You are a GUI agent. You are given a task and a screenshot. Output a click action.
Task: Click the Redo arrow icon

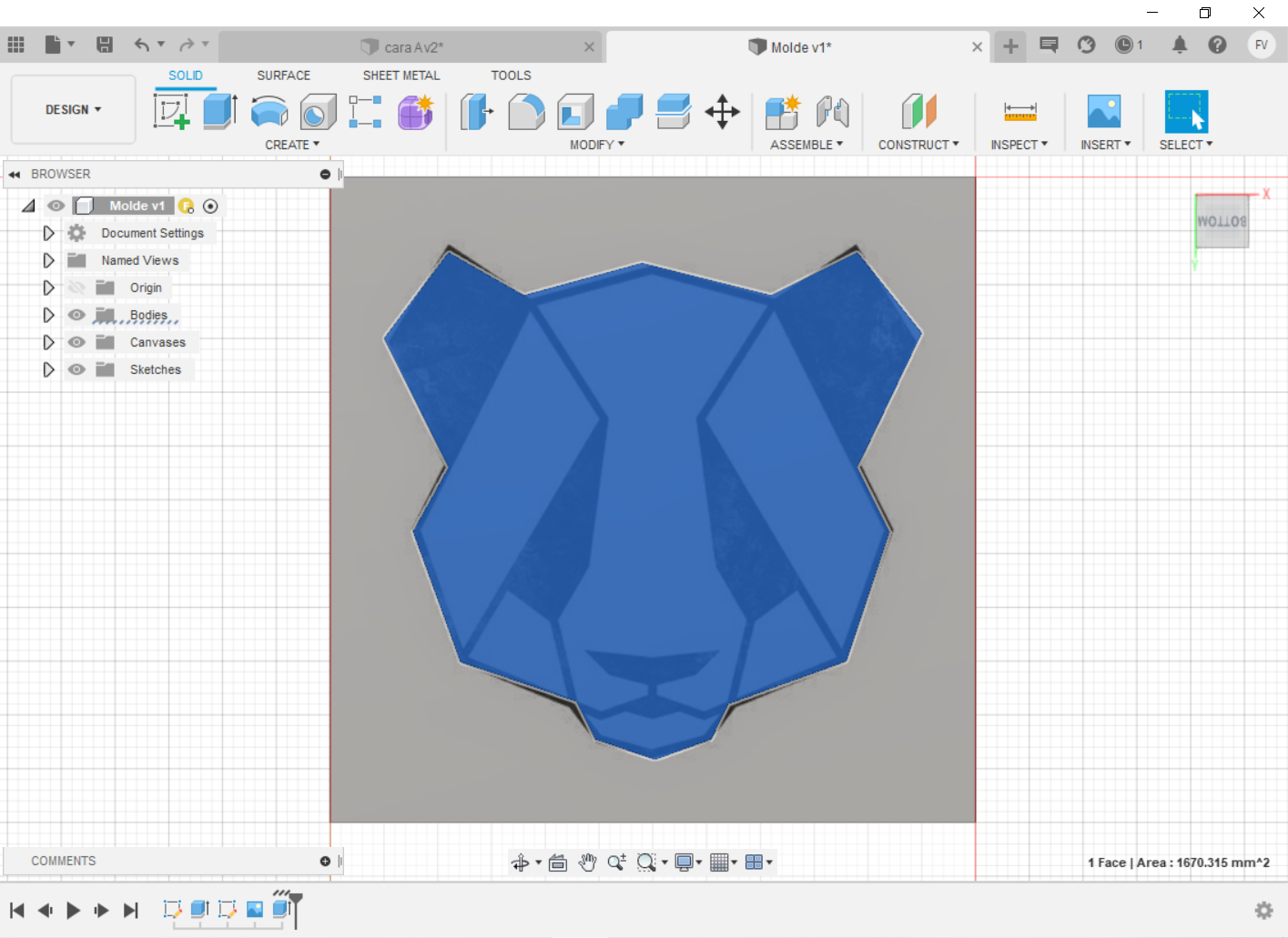pos(187,45)
